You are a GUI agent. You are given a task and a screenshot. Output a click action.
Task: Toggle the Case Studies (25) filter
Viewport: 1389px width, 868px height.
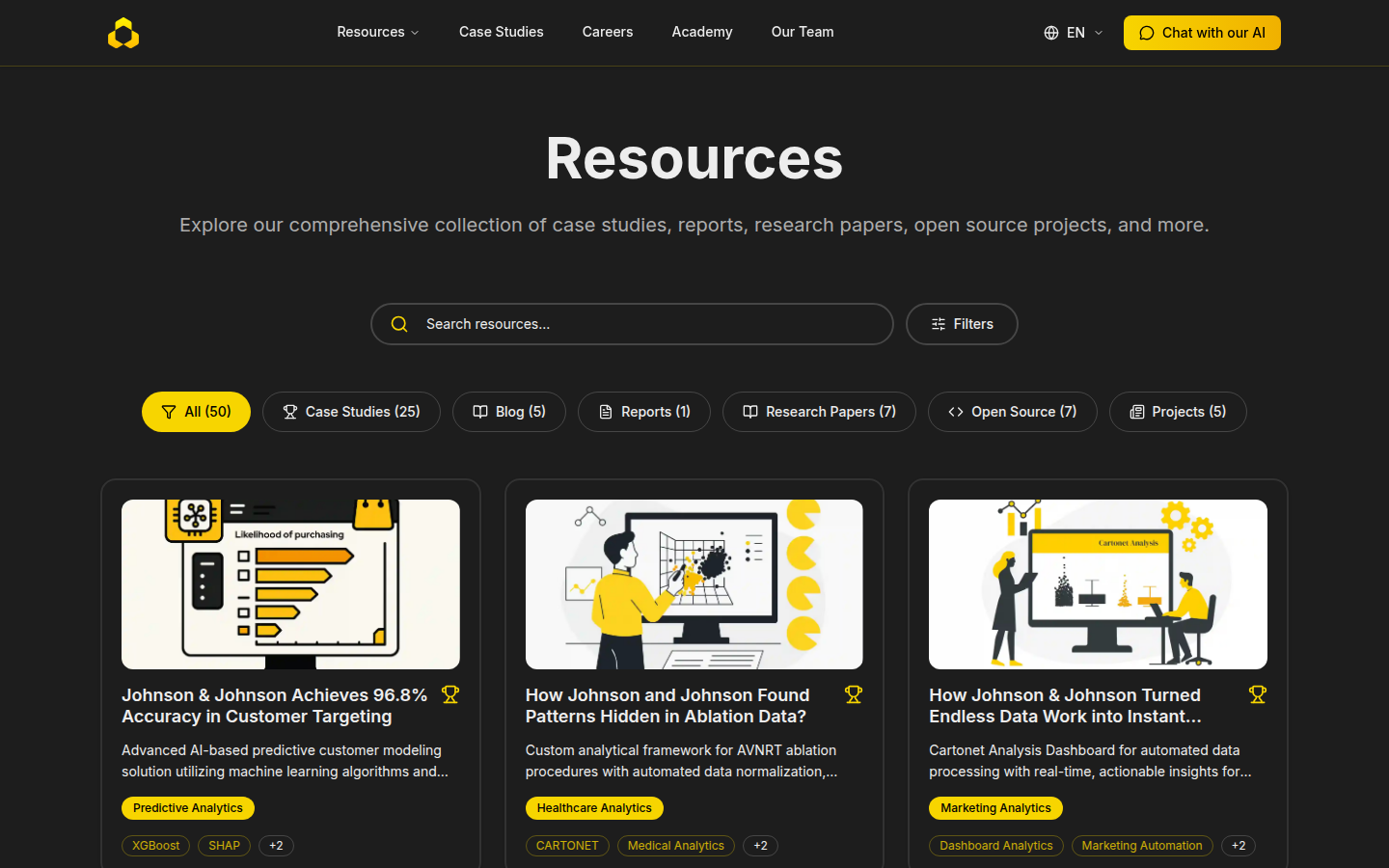point(351,412)
